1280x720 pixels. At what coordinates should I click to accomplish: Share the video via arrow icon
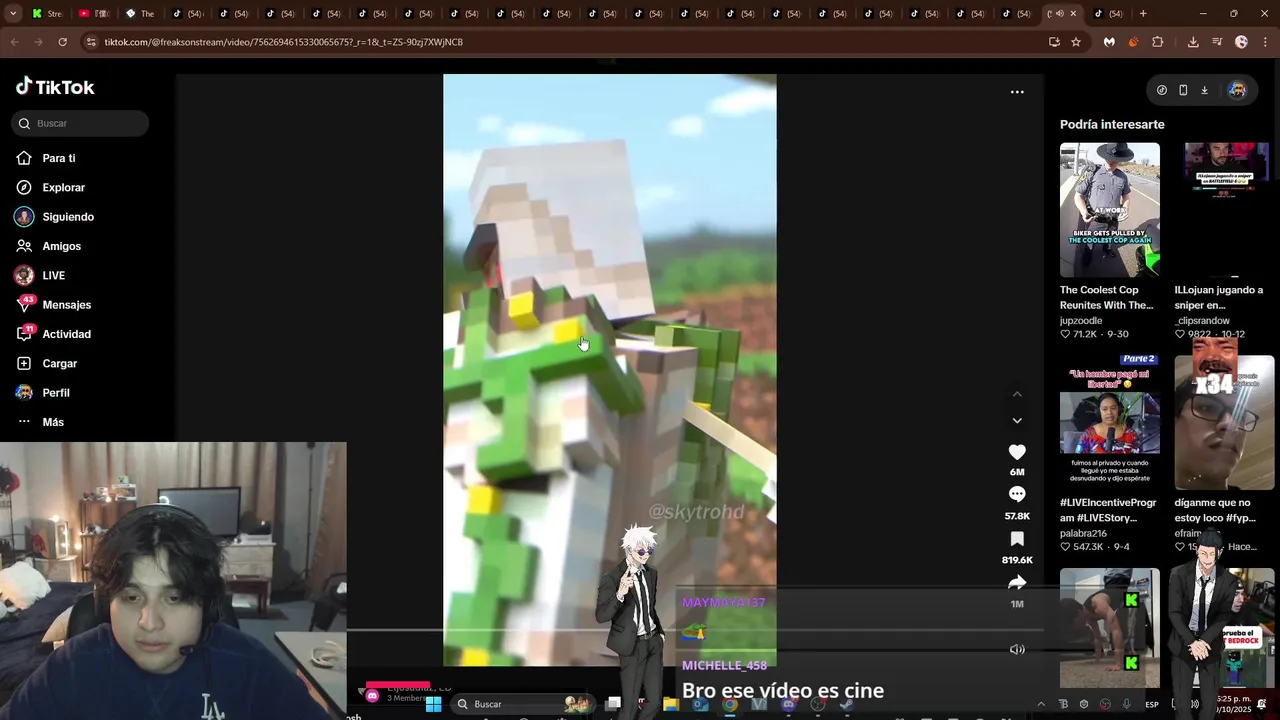(1017, 582)
